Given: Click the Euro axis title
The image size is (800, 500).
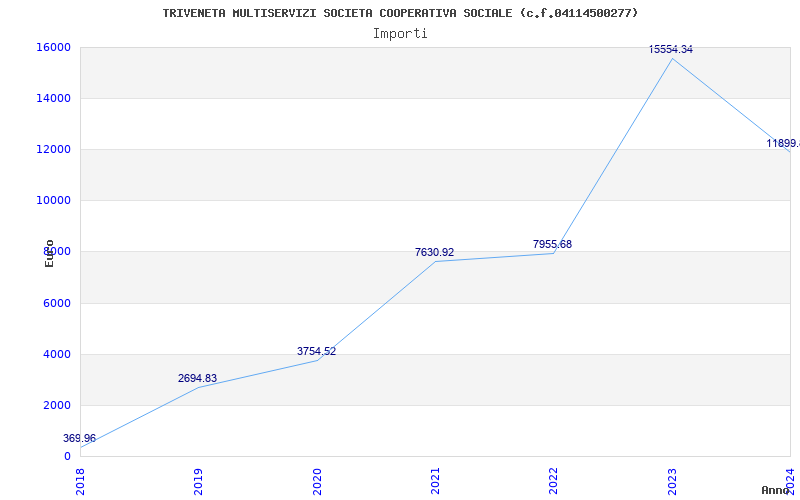Looking at the screenshot, I should click(49, 254).
